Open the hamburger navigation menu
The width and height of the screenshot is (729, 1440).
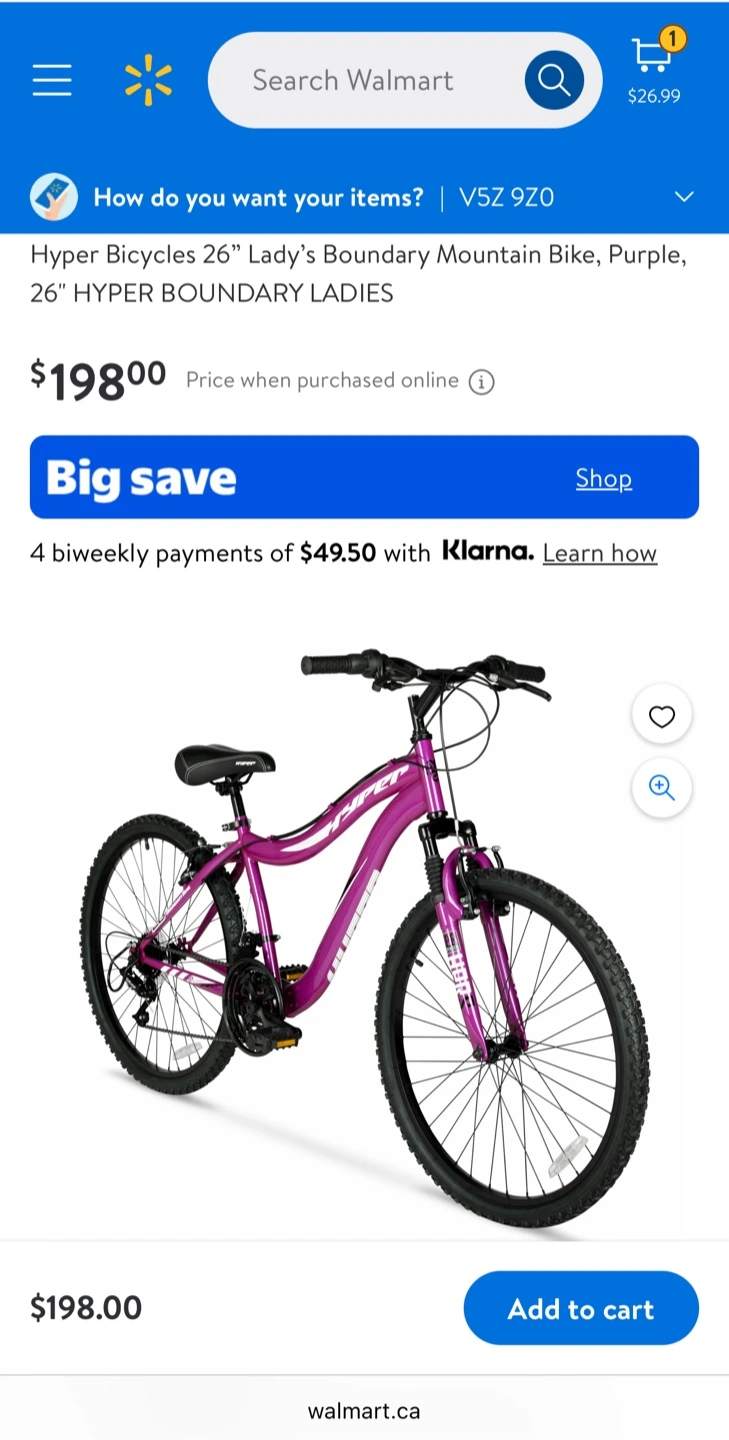(52, 80)
